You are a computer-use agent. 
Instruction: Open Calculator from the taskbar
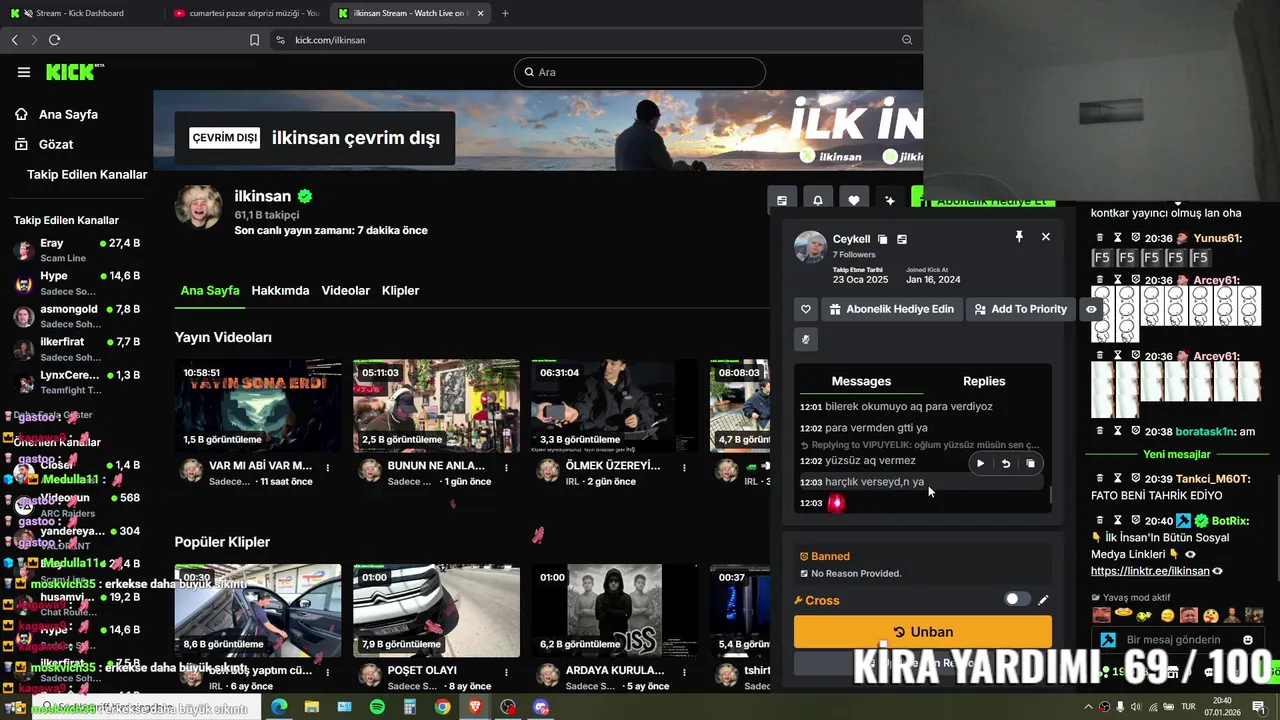410,707
